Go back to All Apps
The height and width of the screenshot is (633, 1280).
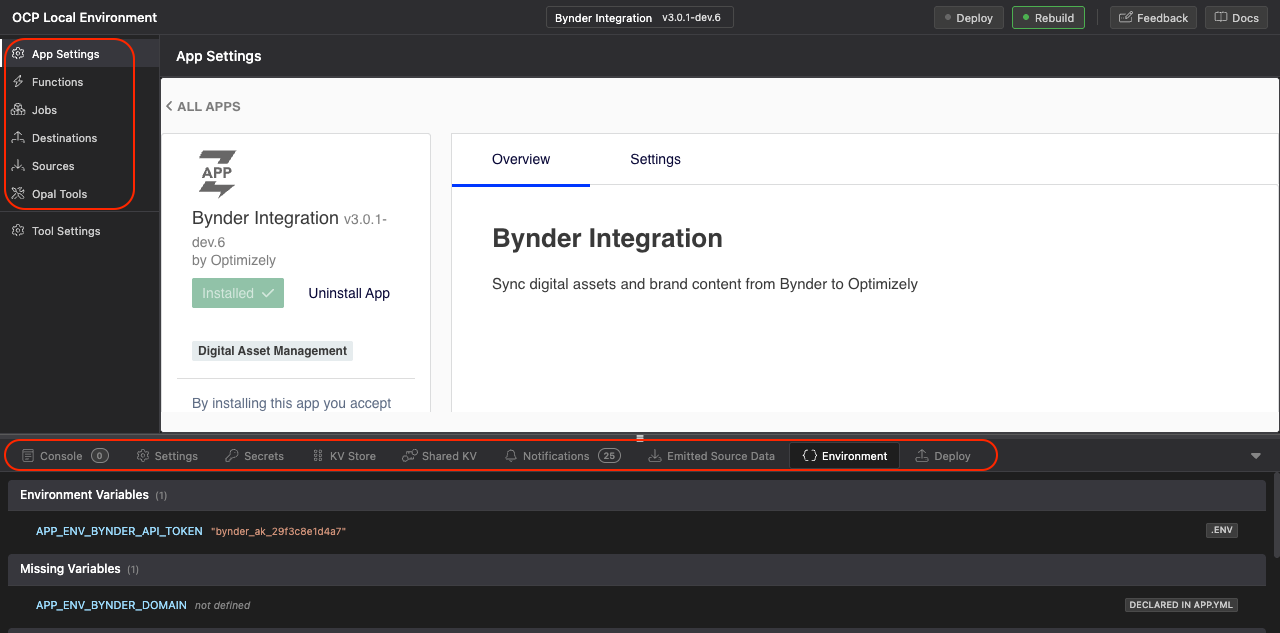(203, 106)
